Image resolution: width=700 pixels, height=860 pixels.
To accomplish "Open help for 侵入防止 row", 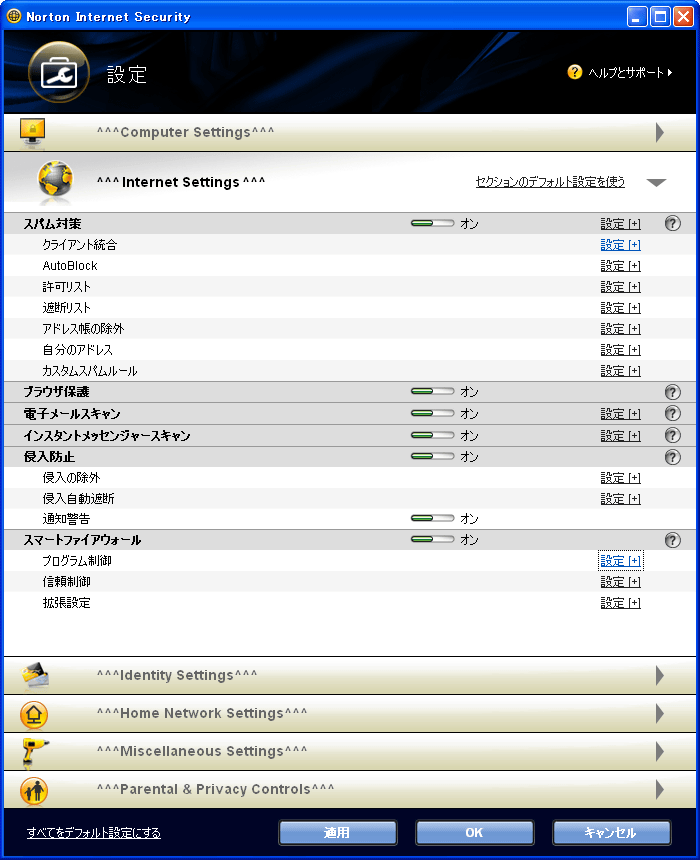I will click(x=673, y=457).
